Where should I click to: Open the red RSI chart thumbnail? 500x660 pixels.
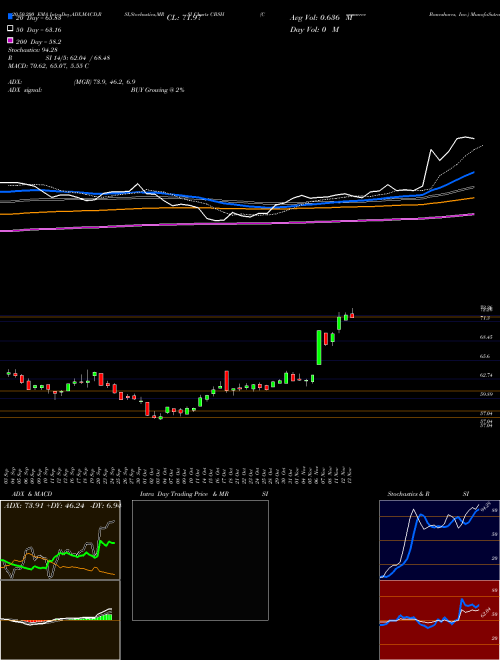pos(439,620)
